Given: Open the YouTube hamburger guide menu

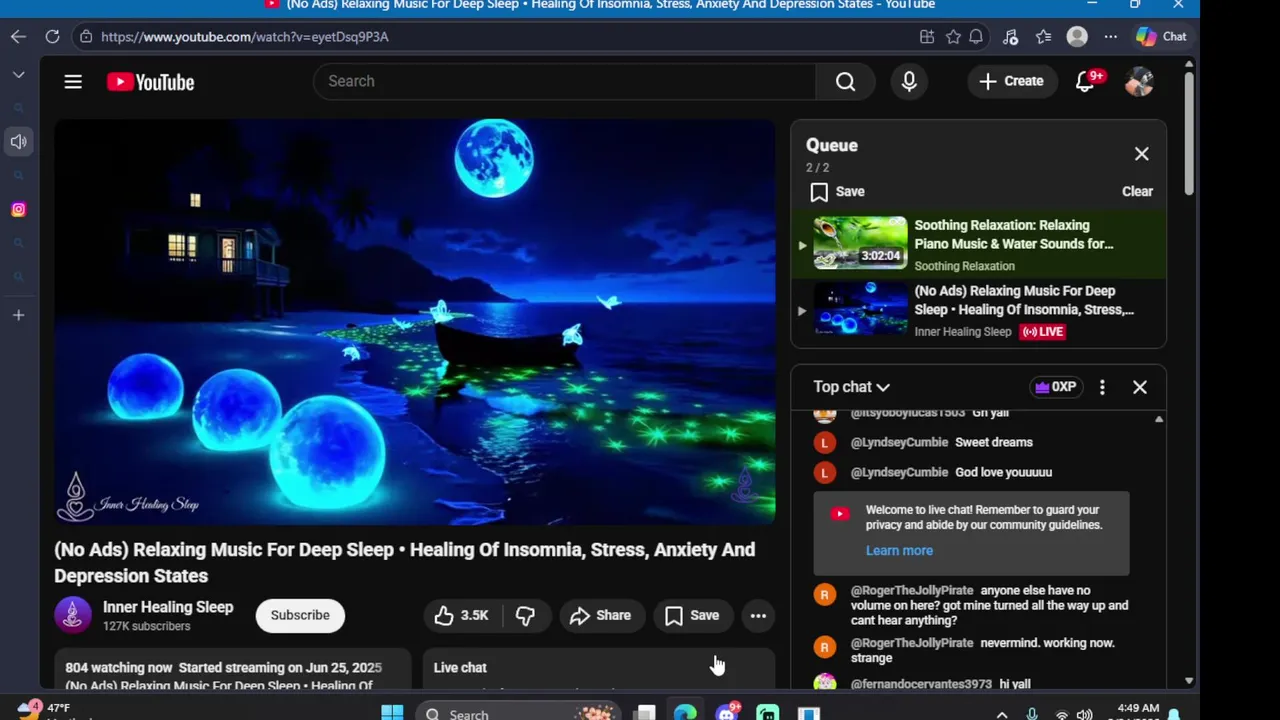Looking at the screenshot, I should pos(73,82).
